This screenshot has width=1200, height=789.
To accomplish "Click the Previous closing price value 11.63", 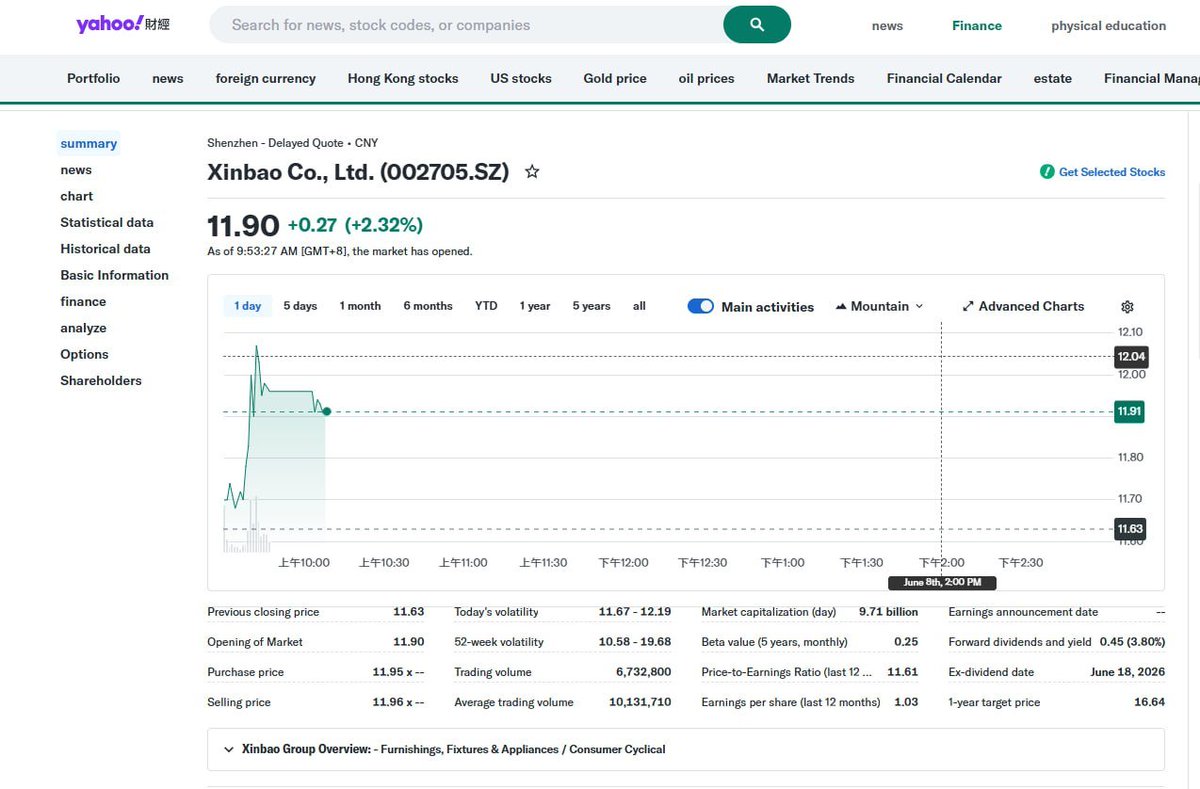I will (x=408, y=612).
